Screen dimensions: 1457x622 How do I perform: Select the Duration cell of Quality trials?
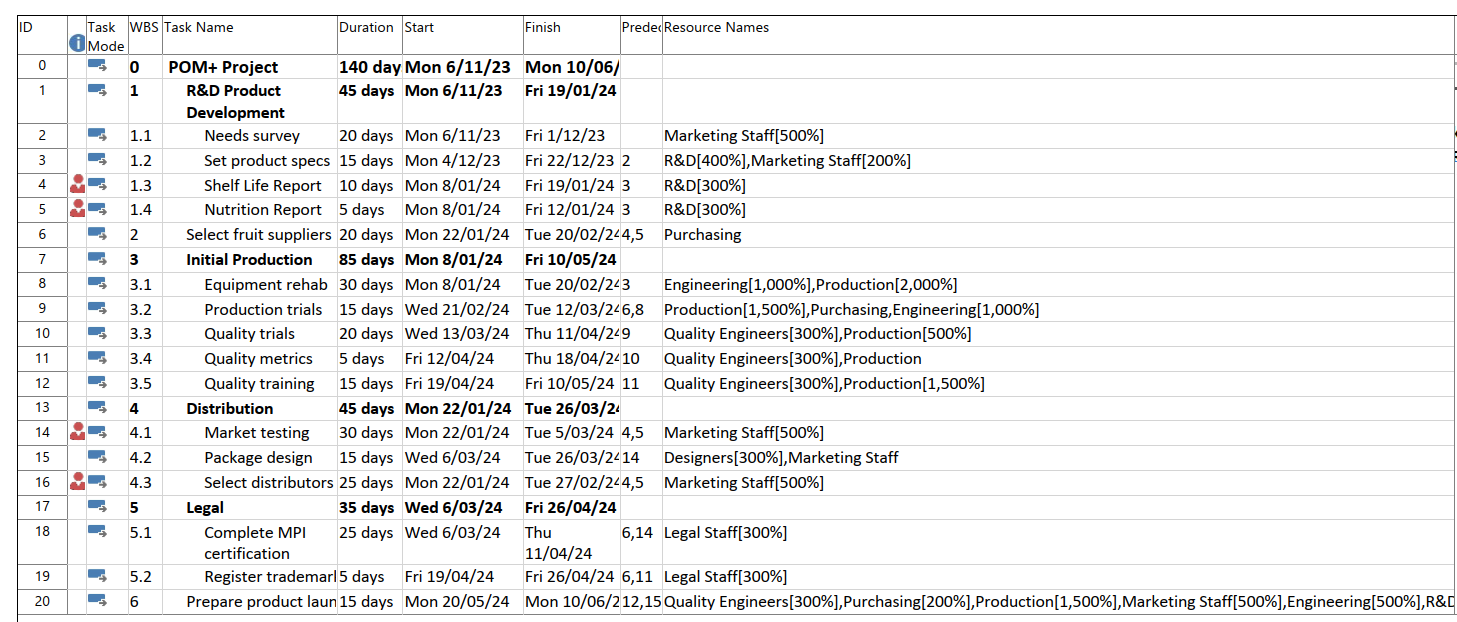(367, 333)
